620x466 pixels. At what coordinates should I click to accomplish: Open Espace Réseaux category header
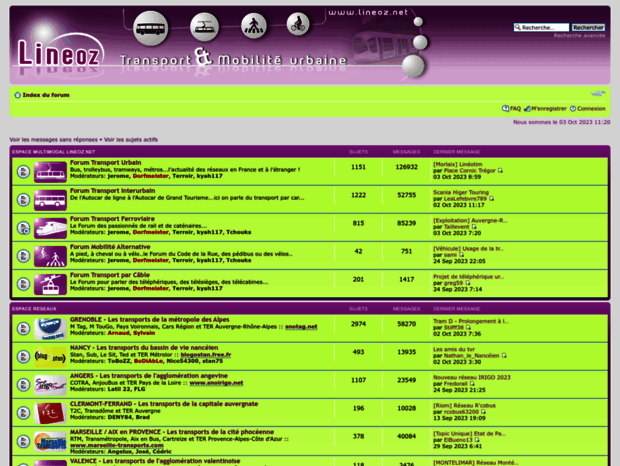click(x=34, y=309)
